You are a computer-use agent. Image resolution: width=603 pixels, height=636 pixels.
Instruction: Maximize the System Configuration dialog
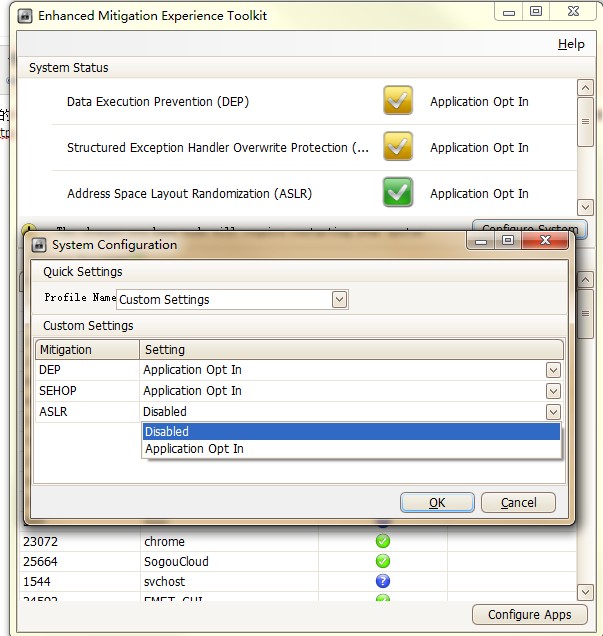click(508, 241)
